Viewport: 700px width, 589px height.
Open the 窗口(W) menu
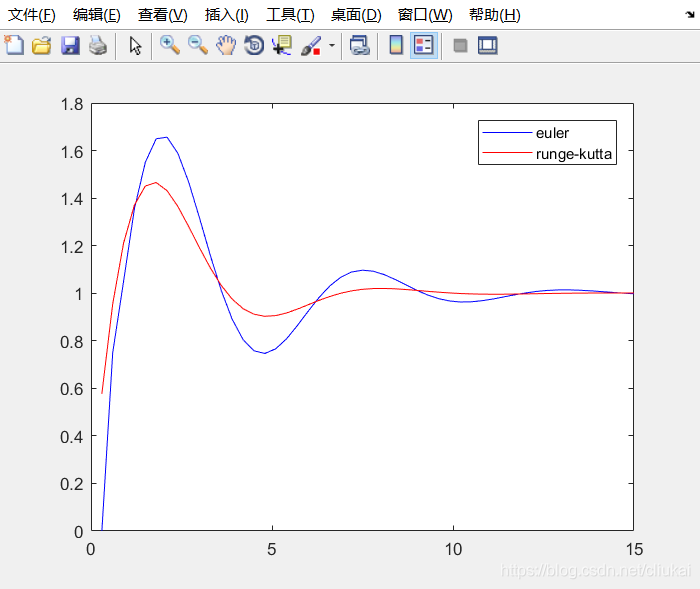pos(425,15)
